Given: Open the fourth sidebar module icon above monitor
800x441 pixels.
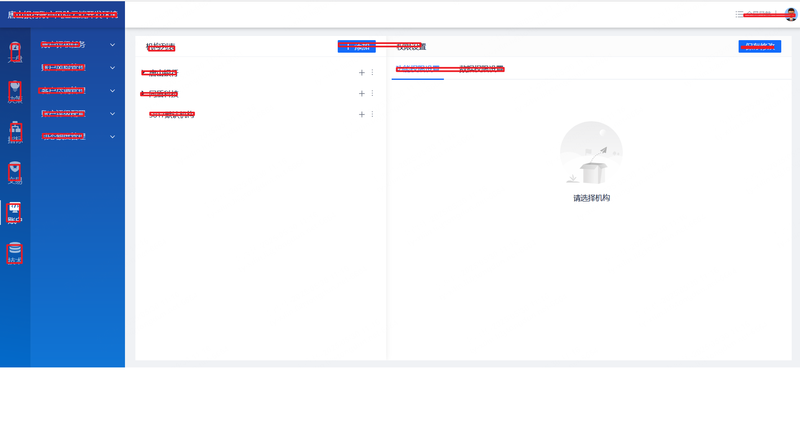Looking at the screenshot, I should coord(15,173).
